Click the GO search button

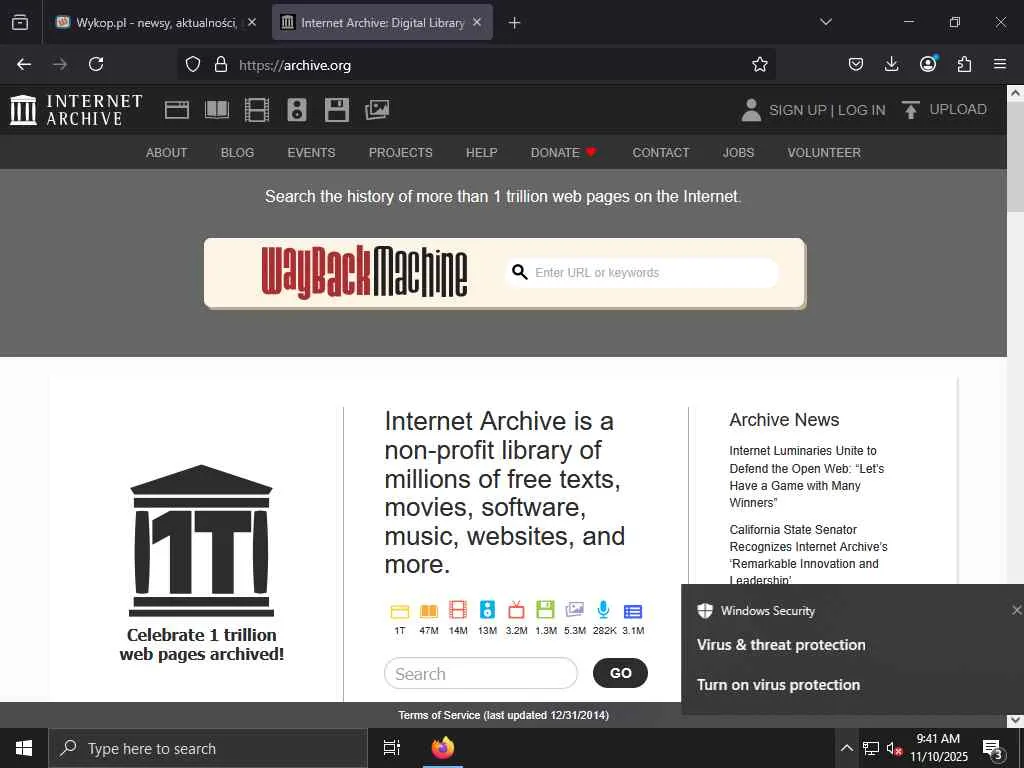click(620, 673)
